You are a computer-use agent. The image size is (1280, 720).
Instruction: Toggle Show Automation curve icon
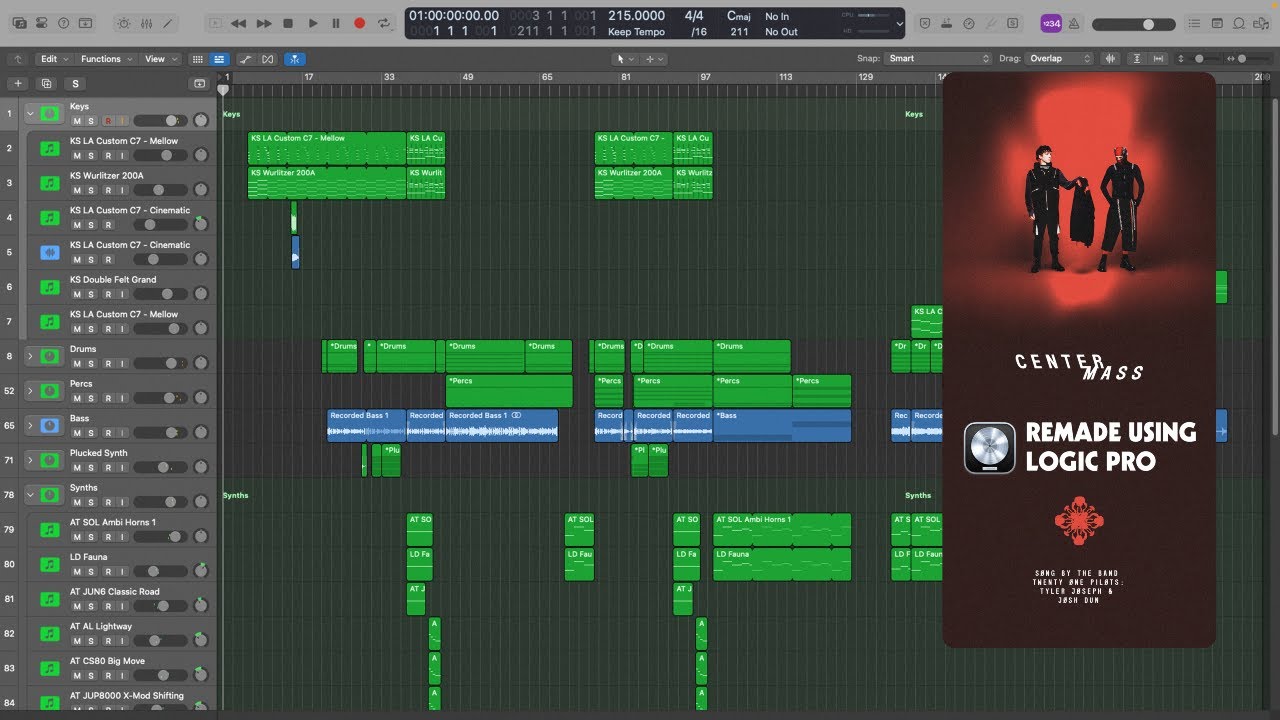point(246,59)
